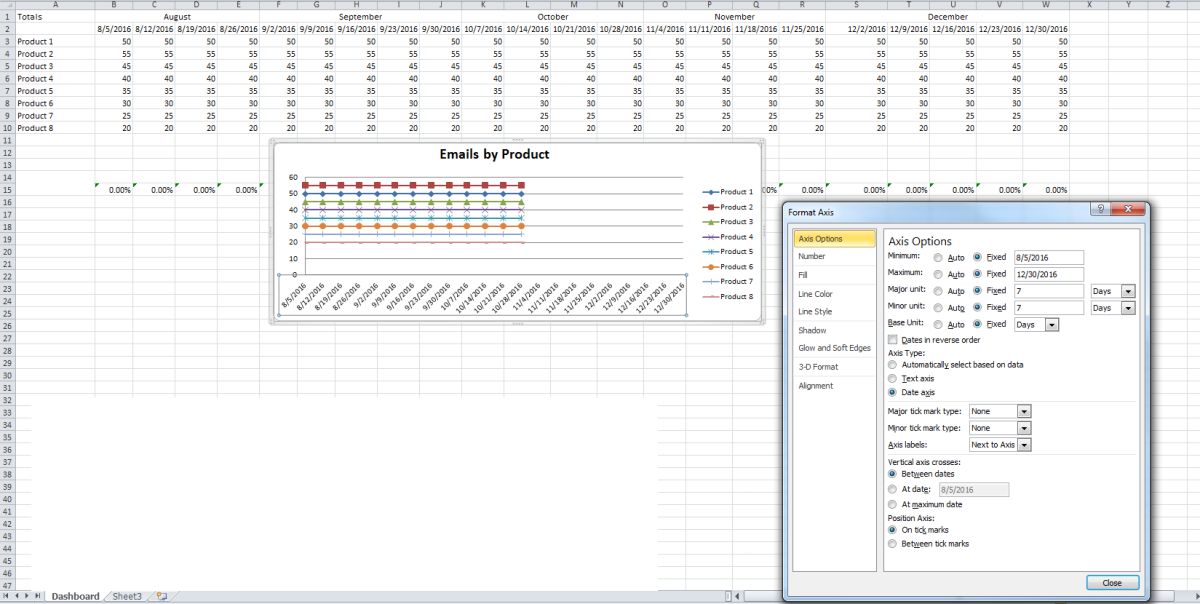Select cell labeled Totals

55,17
